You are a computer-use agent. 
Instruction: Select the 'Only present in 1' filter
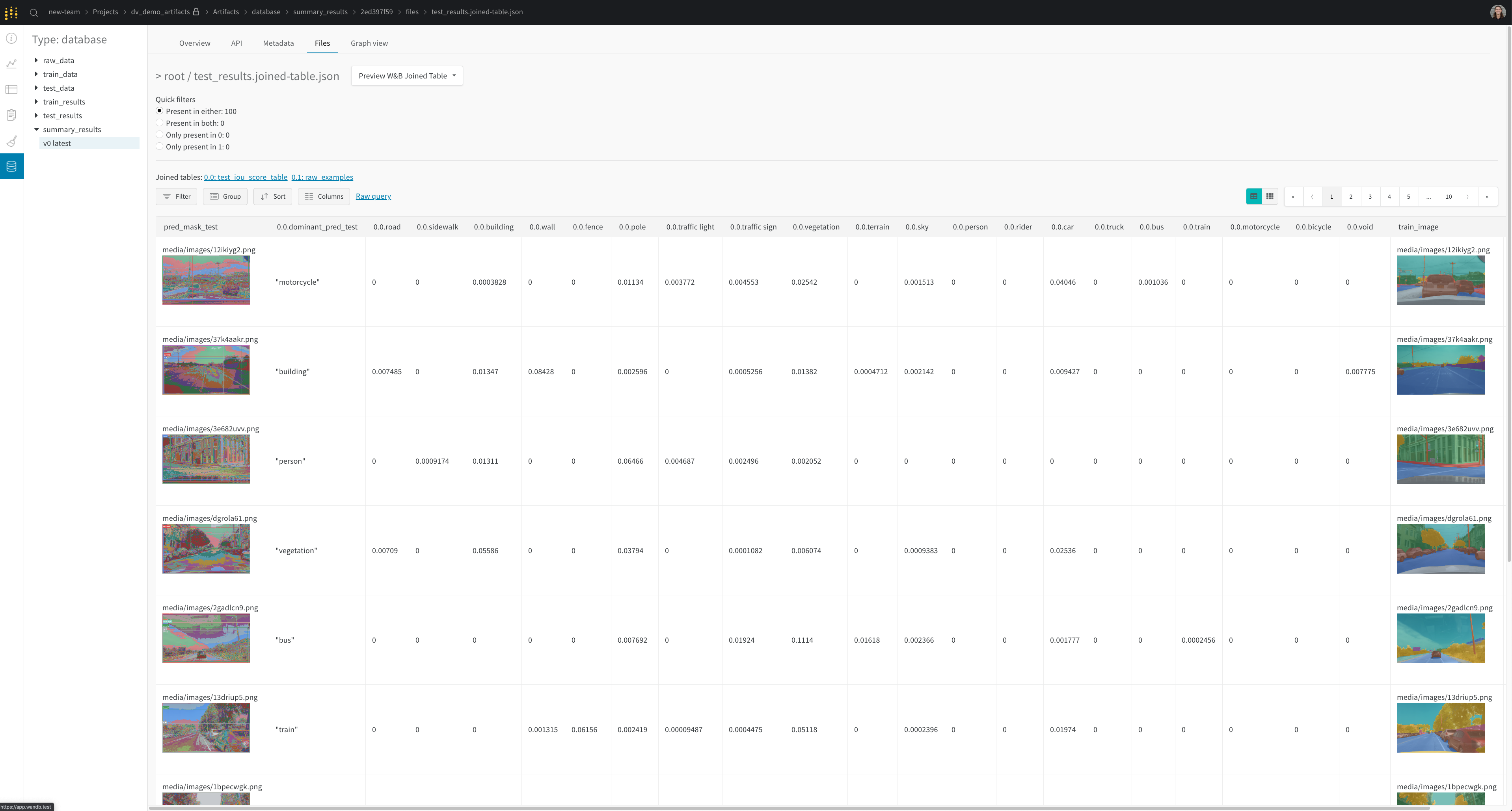pyautogui.click(x=159, y=146)
